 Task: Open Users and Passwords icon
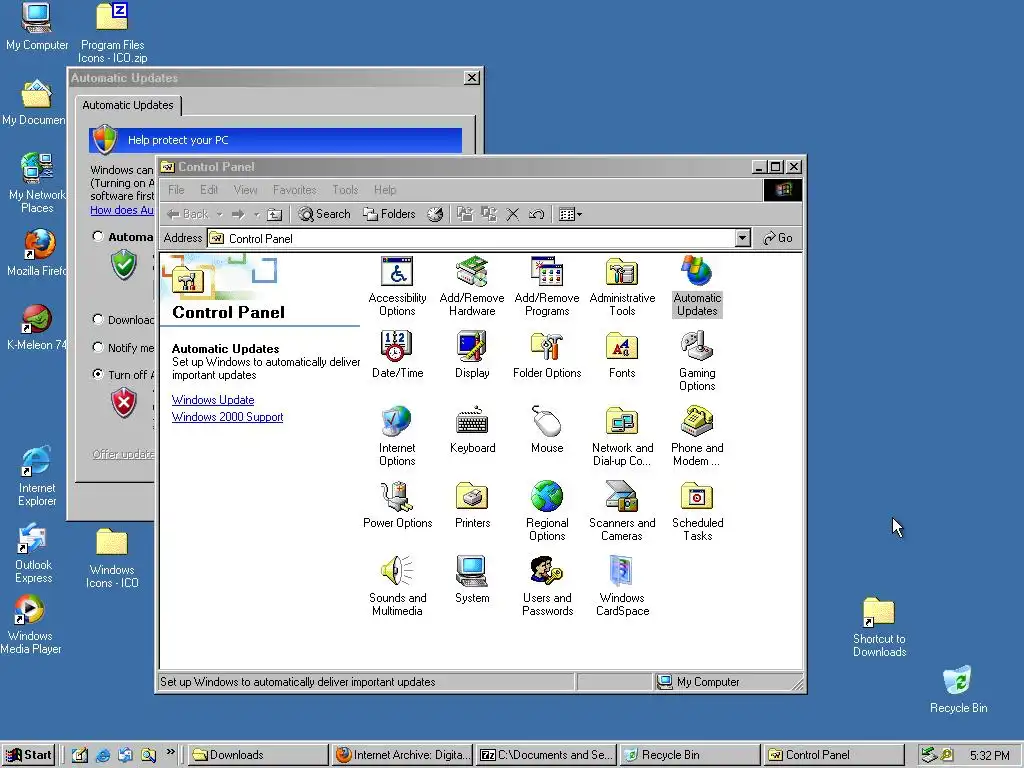[x=547, y=586]
